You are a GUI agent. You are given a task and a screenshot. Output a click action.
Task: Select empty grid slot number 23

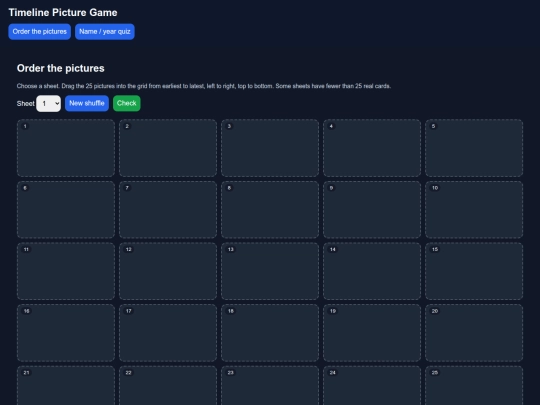pyautogui.click(x=270, y=386)
